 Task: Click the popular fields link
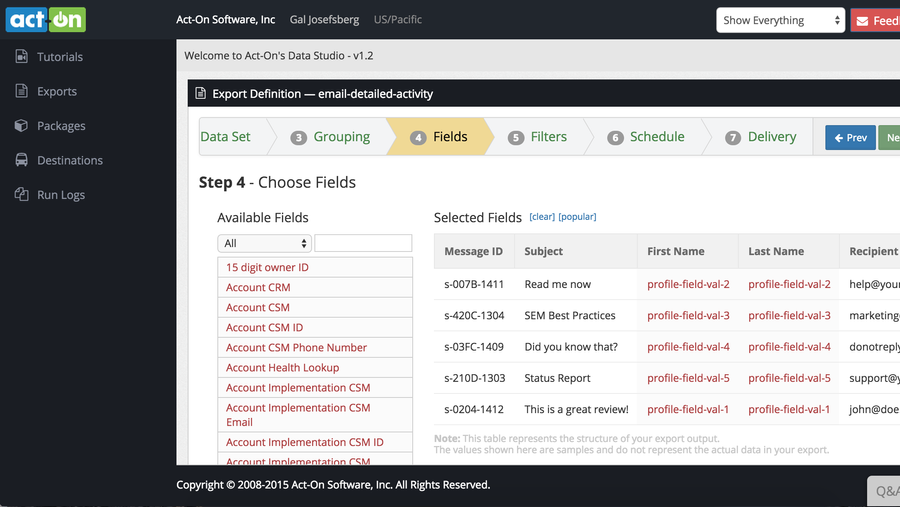[577, 217]
